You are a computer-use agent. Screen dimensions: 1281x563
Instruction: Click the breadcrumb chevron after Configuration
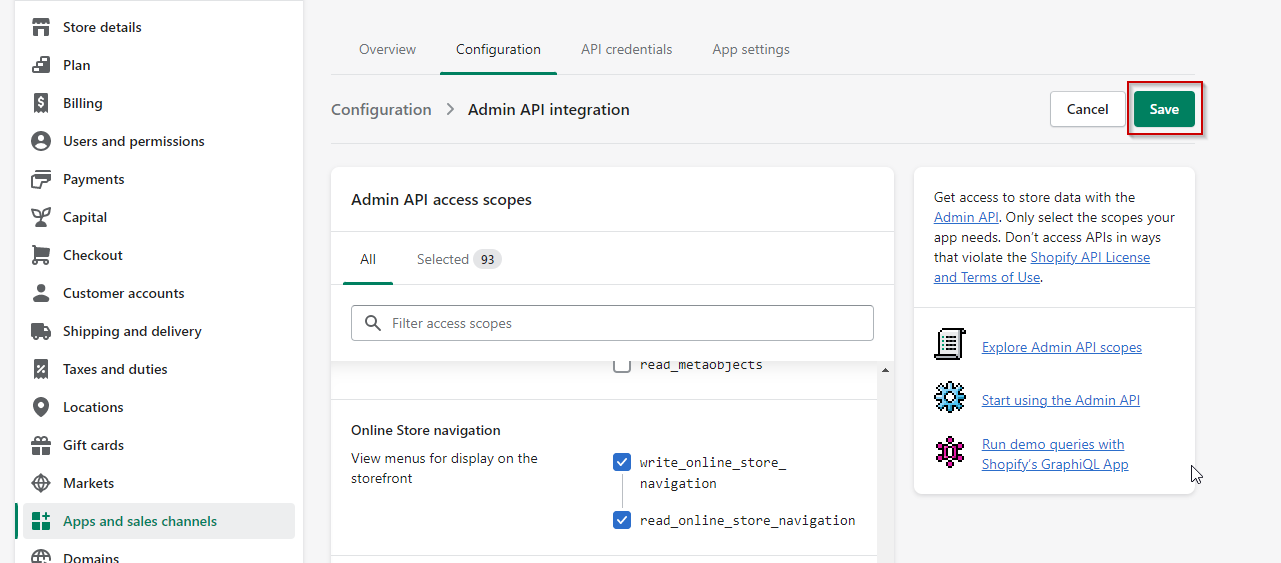450,109
